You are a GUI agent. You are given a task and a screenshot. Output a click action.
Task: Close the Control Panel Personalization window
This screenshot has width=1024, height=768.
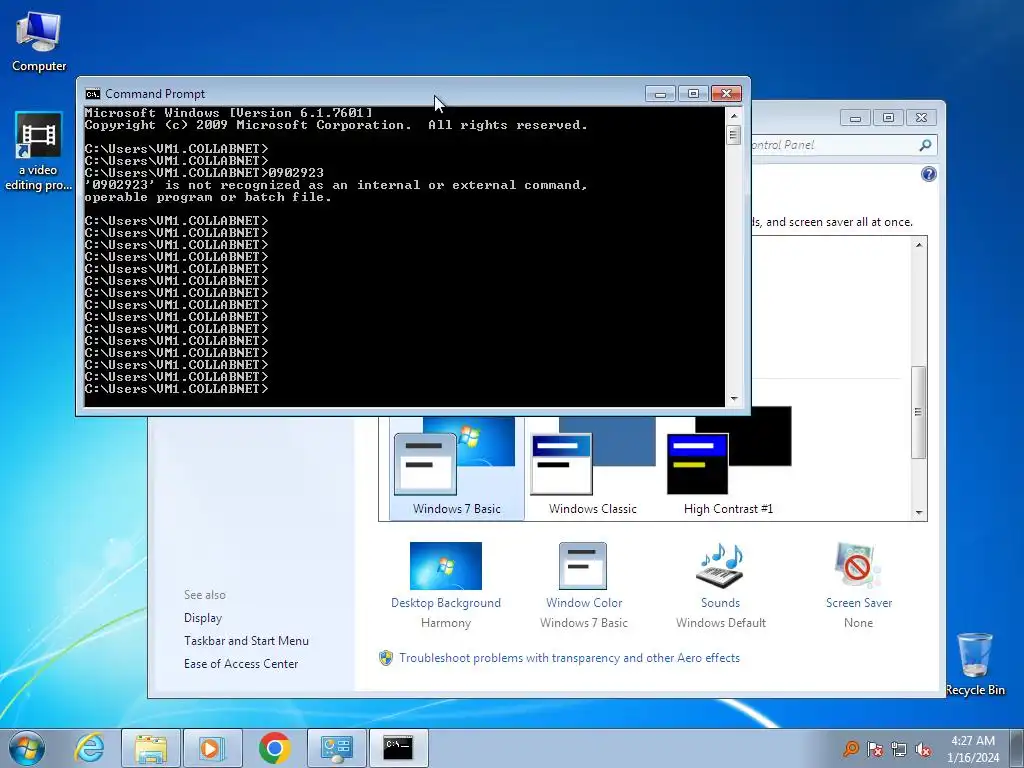921,118
